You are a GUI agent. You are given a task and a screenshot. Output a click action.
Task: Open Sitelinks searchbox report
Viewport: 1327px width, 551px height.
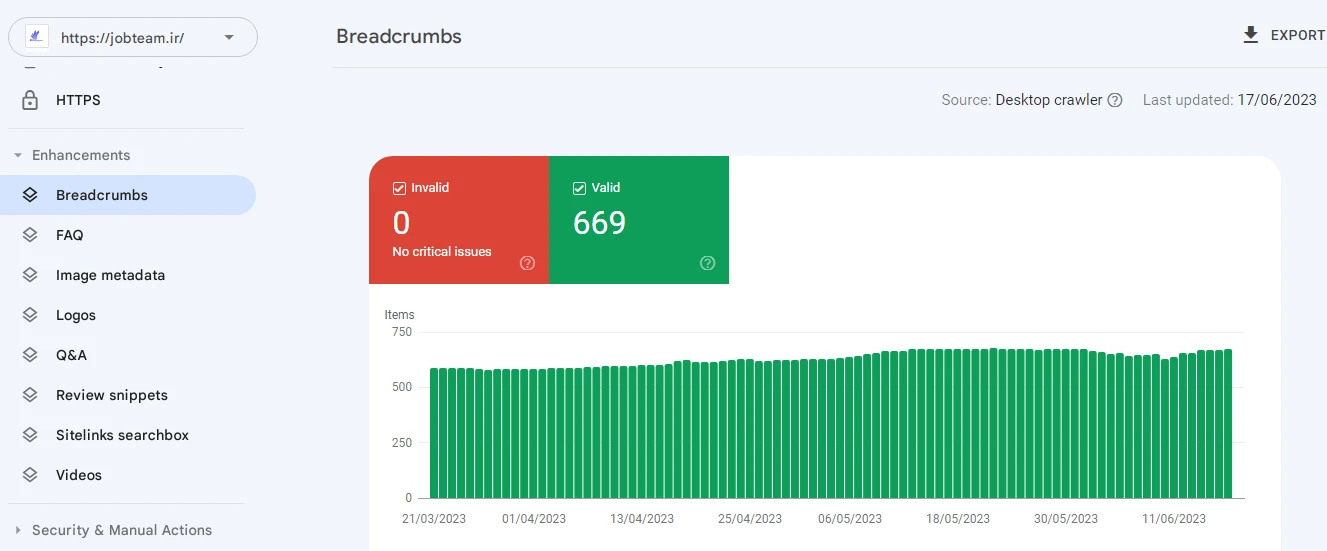pyautogui.click(x=122, y=435)
